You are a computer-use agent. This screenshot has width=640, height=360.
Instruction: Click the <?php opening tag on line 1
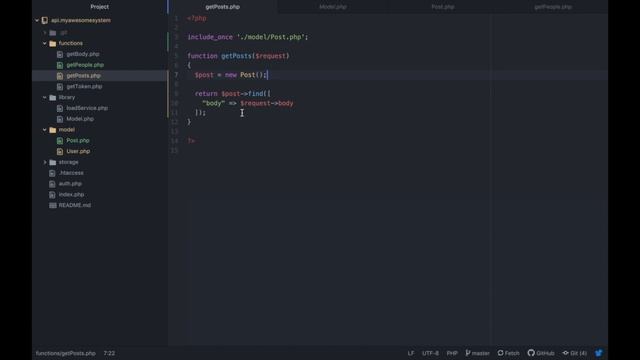coord(197,18)
